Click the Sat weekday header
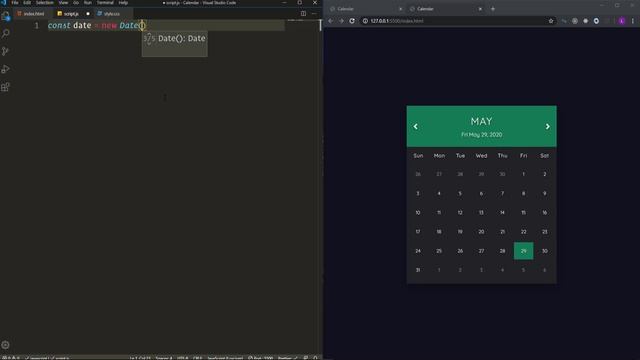Screen dimensions: 640x360 tap(544, 156)
